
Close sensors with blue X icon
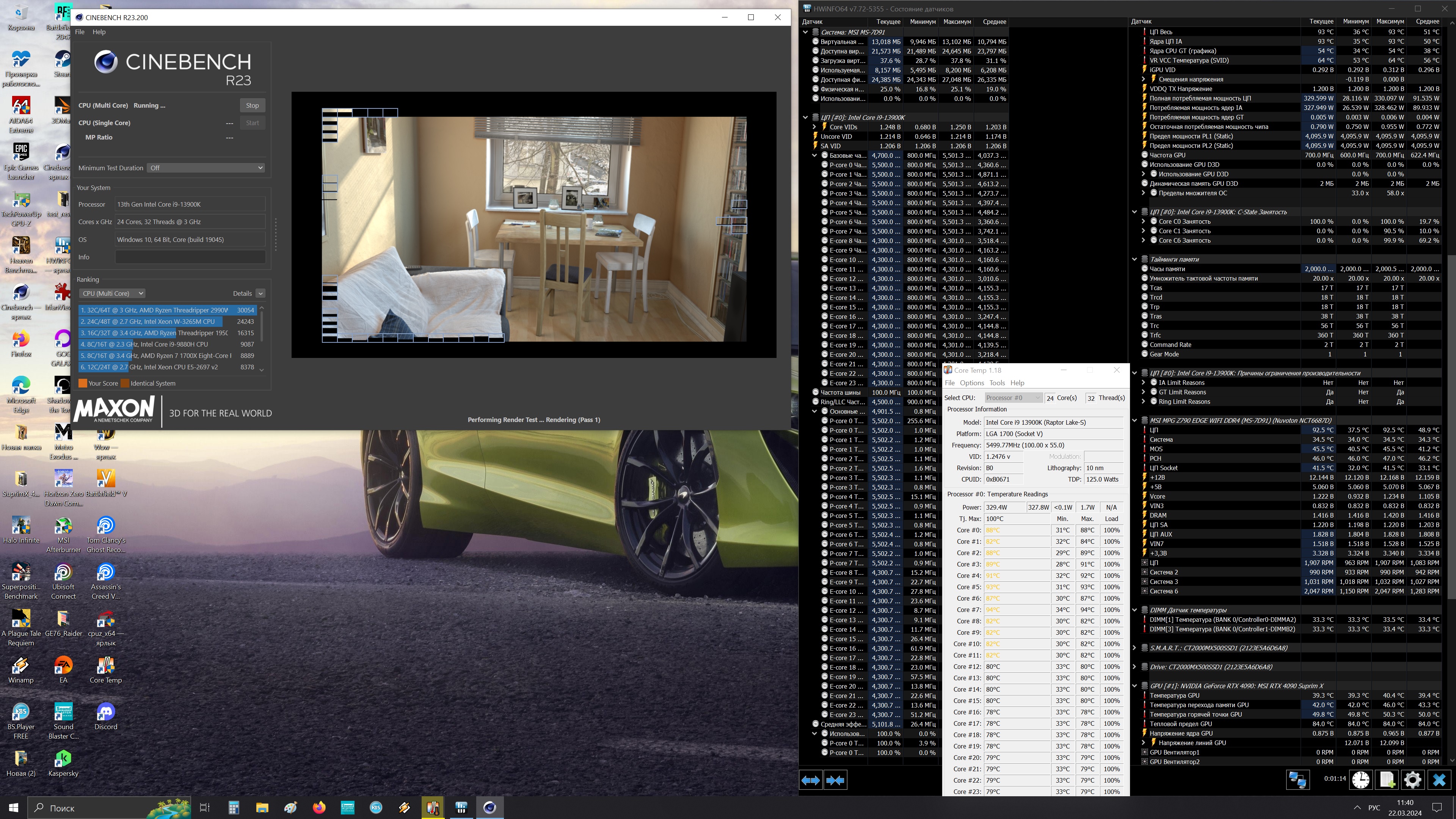1439,780
